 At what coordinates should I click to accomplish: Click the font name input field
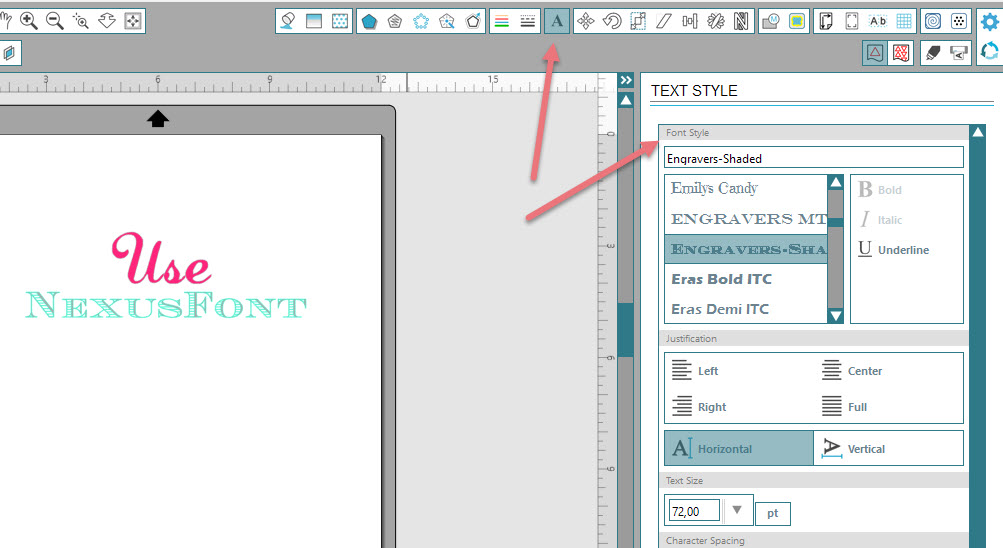pos(814,158)
